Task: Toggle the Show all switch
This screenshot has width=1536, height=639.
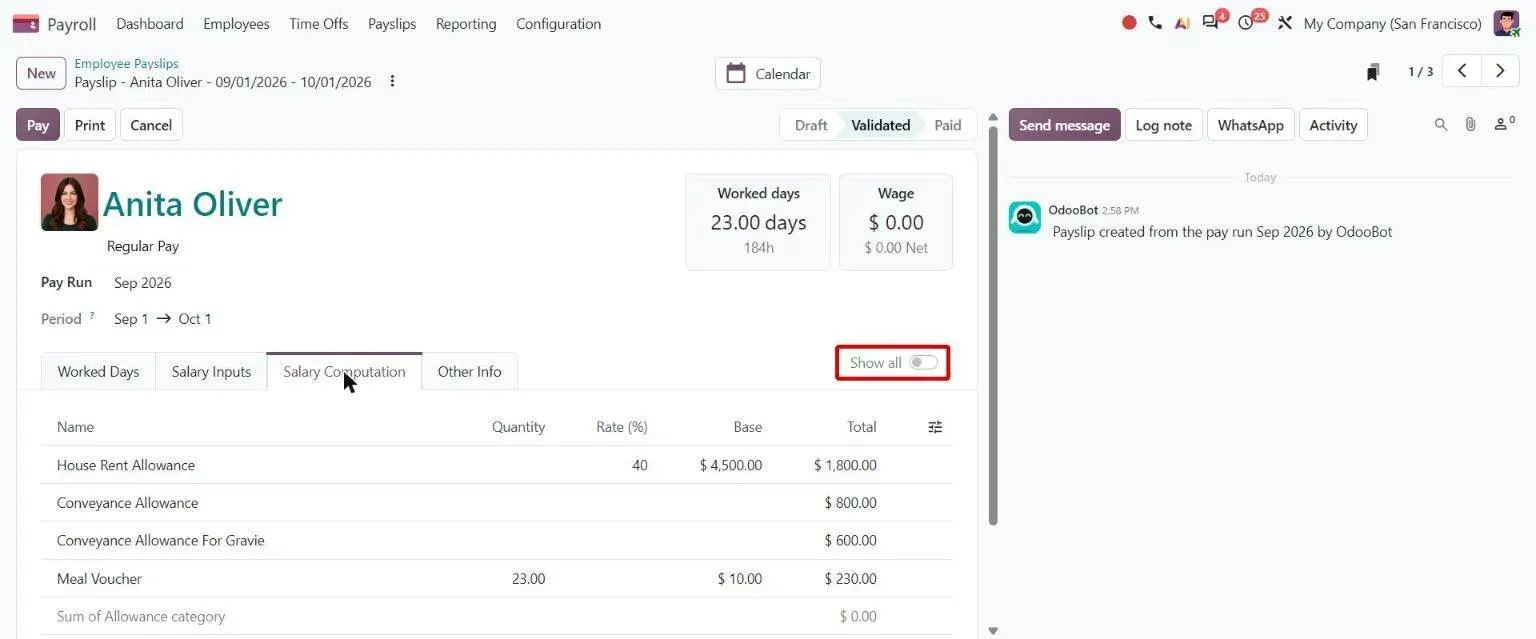Action: [924, 363]
